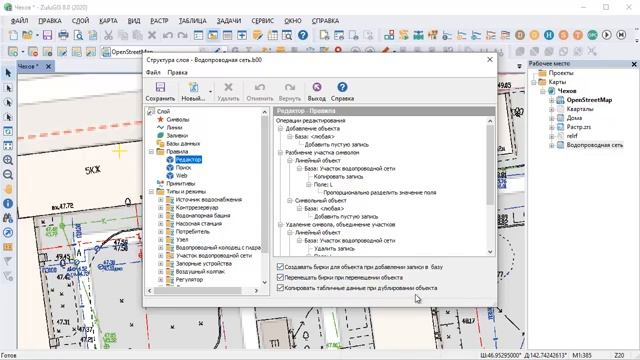
Task: Click the connected squares network icon
Action: (x=389, y=36)
